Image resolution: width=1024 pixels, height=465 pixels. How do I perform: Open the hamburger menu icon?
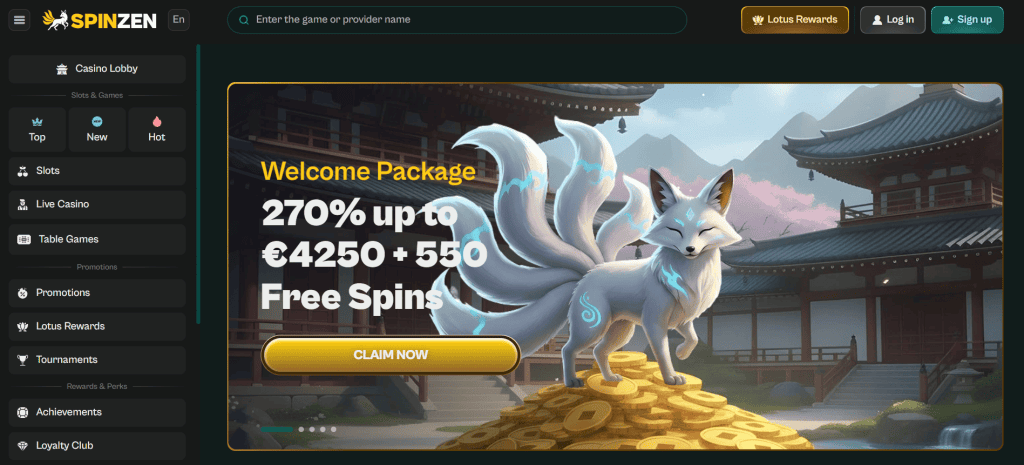click(19, 20)
